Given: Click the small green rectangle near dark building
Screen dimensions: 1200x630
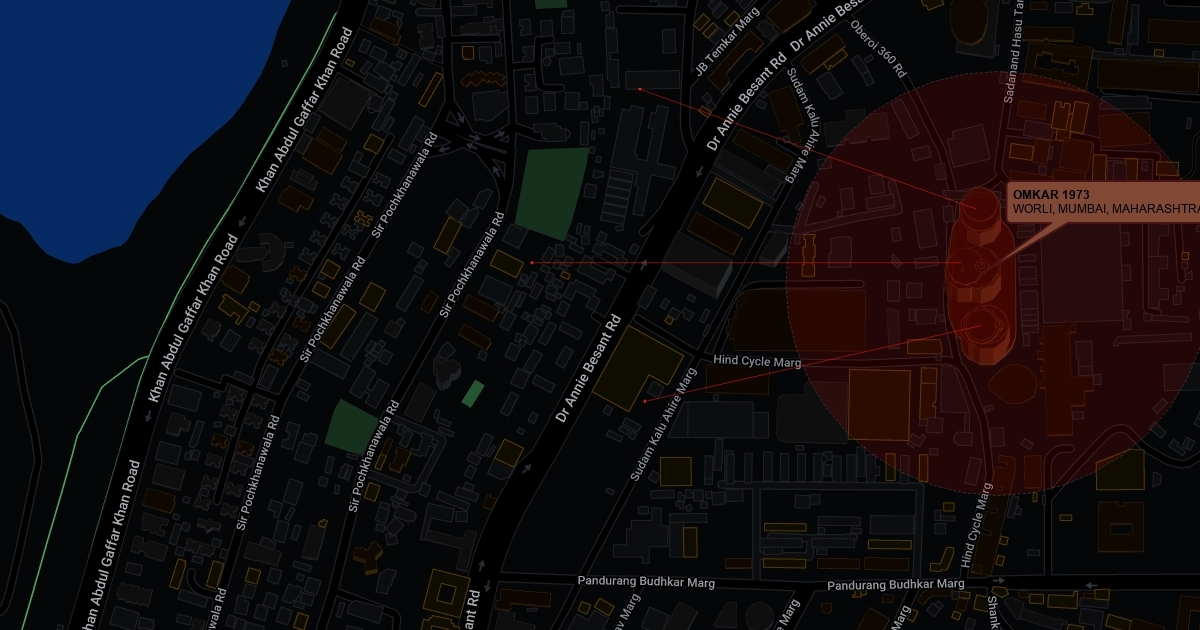Looking at the screenshot, I should coord(472,393).
